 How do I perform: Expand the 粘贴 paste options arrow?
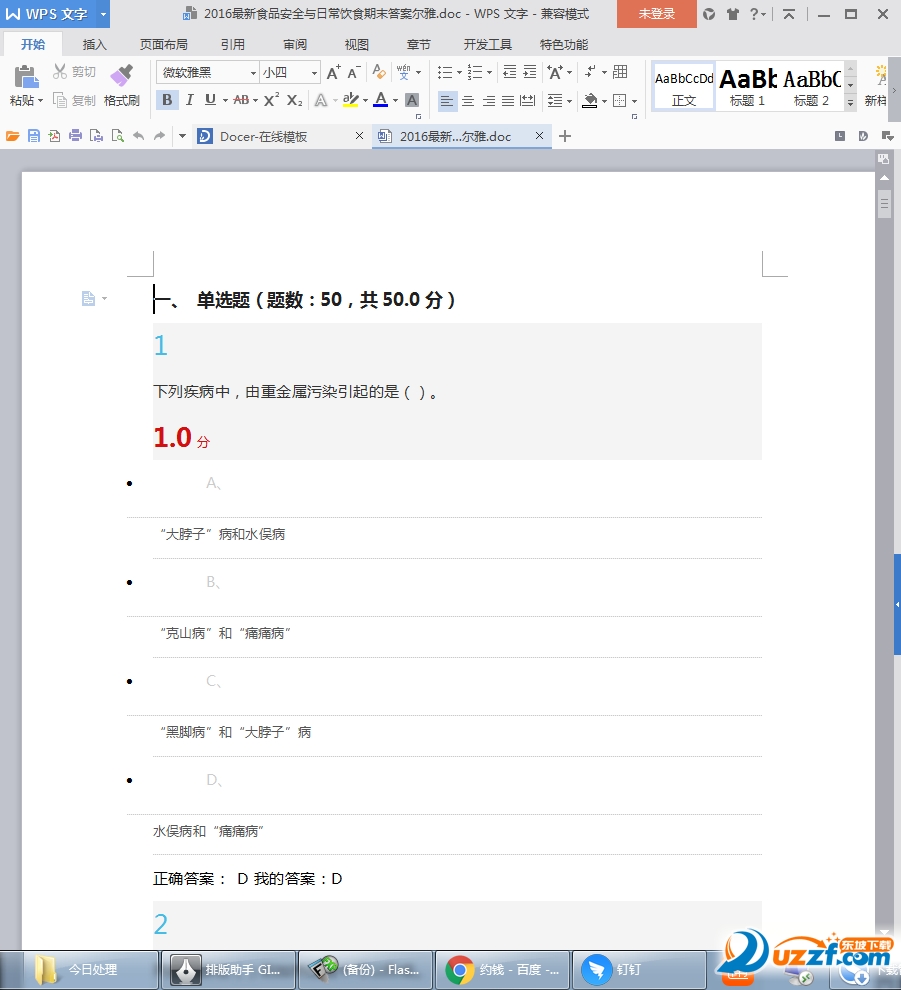point(40,100)
